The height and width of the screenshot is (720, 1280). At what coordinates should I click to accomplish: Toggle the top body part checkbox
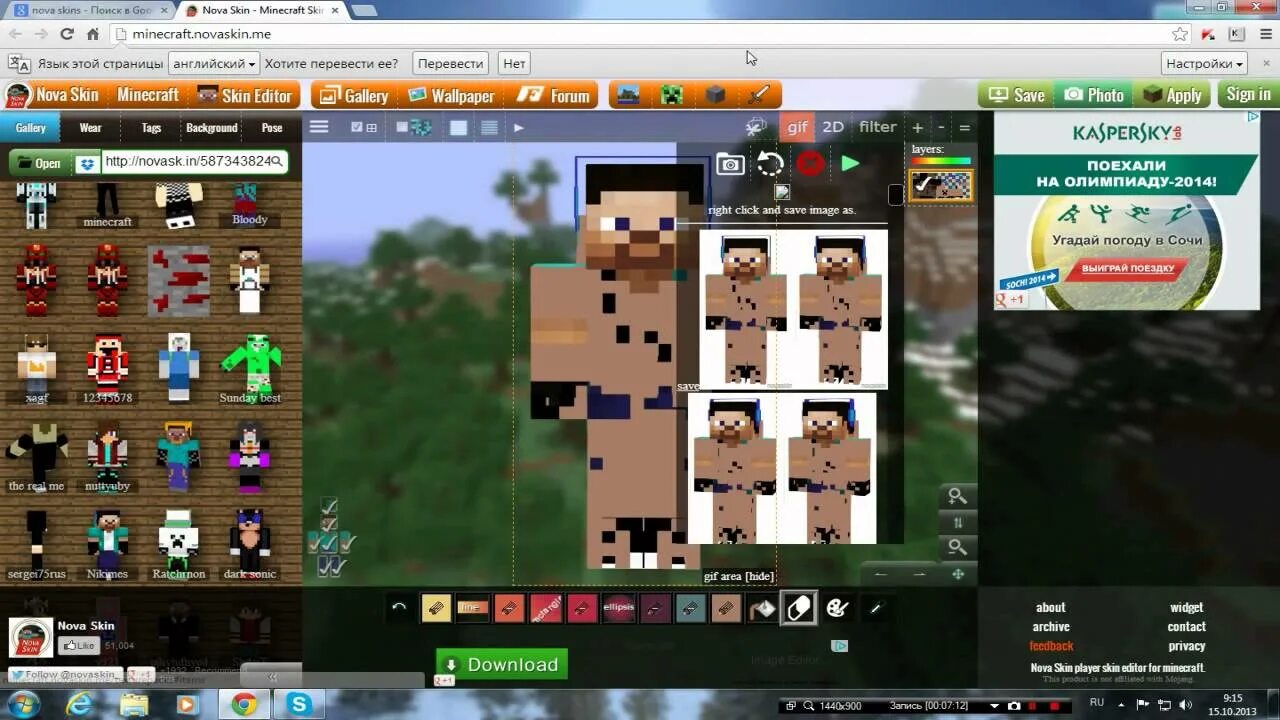click(x=329, y=507)
